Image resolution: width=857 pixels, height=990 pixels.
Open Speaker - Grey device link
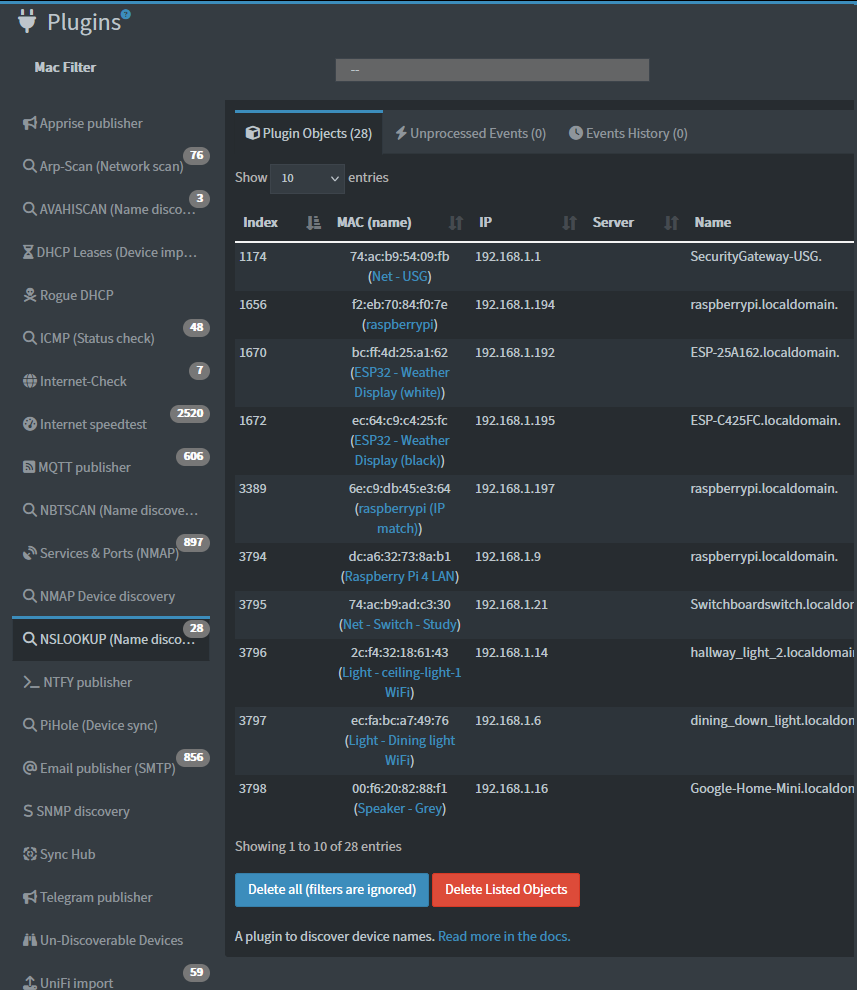pyautogui.click(x=400, y=808)
